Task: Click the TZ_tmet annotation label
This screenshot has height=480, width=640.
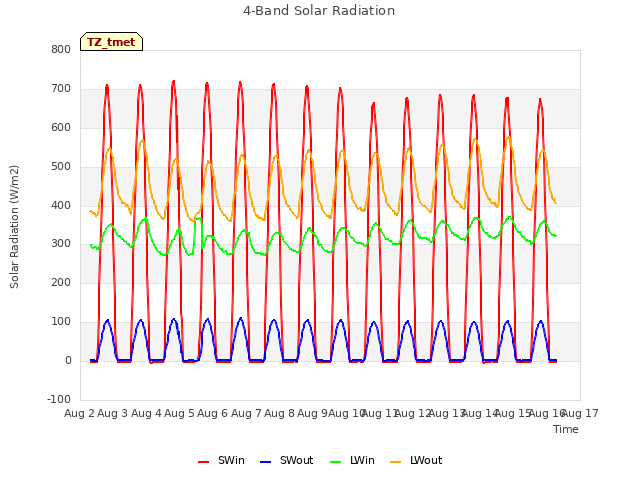Action: tap(111, 42)
